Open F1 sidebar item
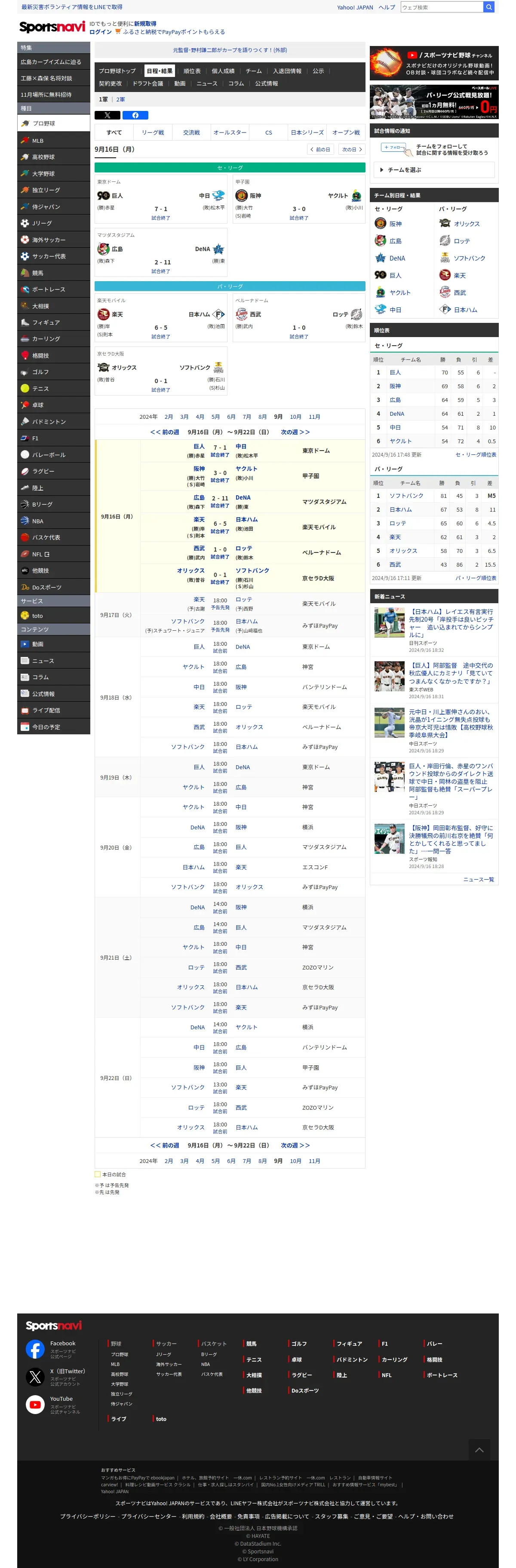The image size is (516, 1568). 54,438
